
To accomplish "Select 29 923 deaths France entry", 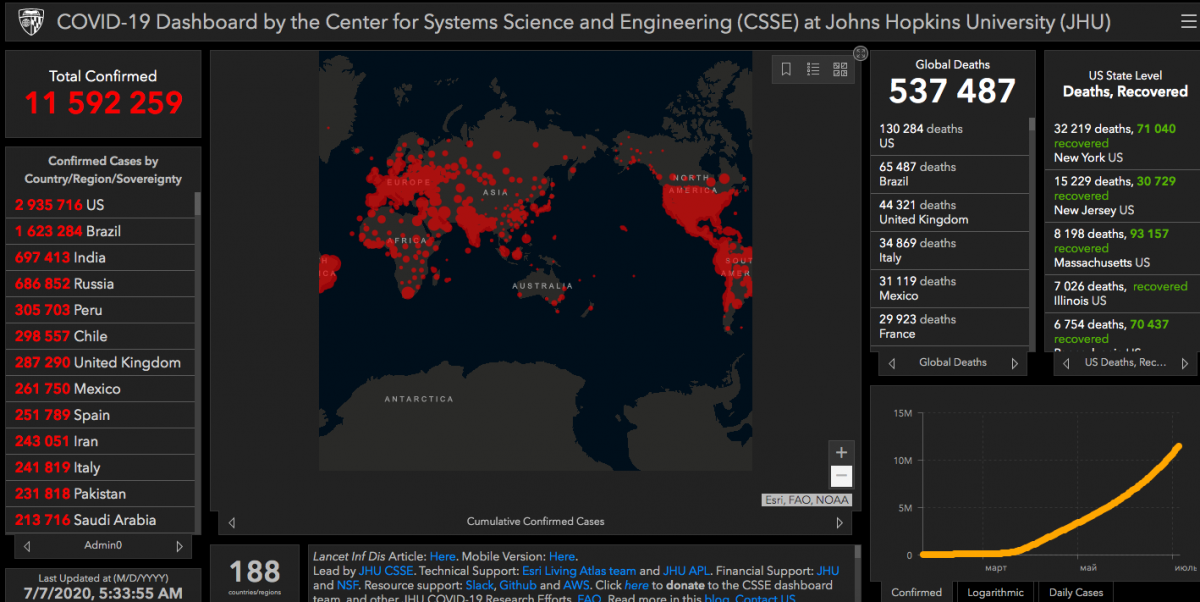I will (950, 326).
